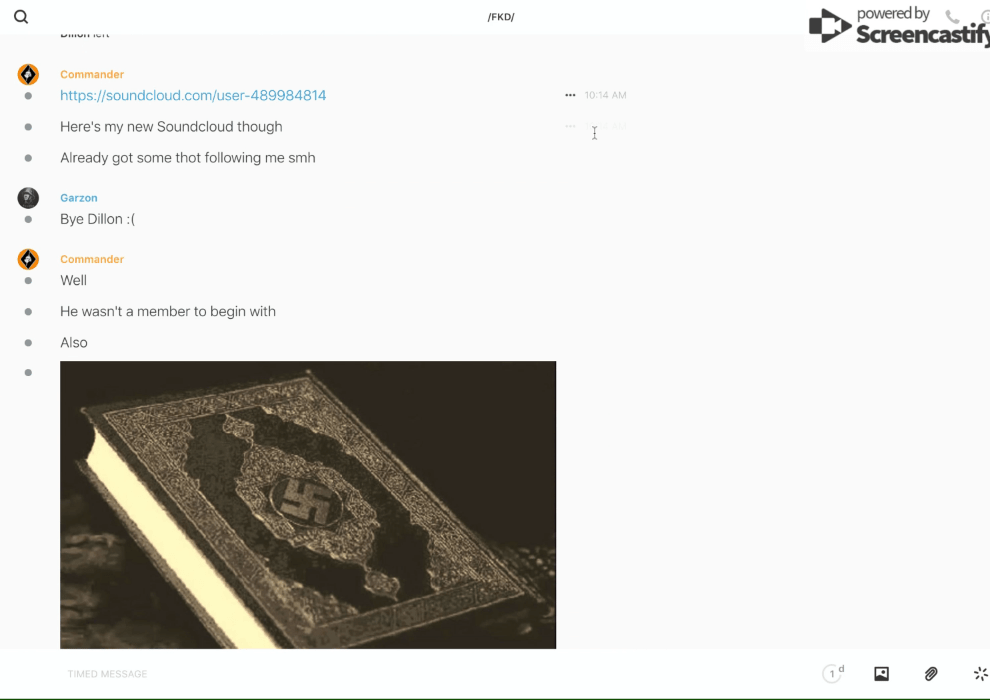The width and height of the screenshot is (990, 700).
Task: Click Commander's avatar above the SoundCloud link
Action: (x=28, y=75)
